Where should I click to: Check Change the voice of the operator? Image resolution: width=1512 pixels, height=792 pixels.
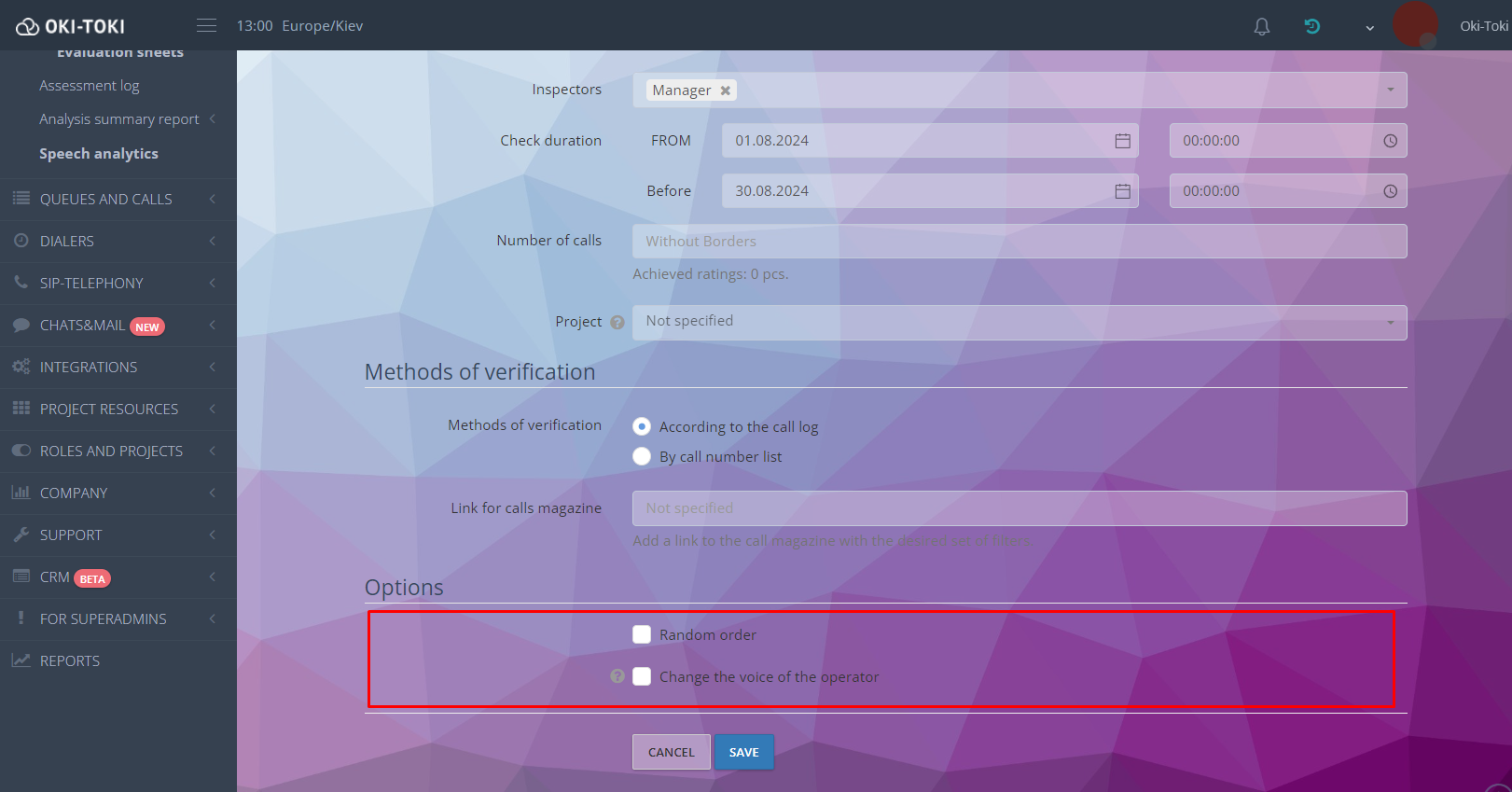click(642, 676)
